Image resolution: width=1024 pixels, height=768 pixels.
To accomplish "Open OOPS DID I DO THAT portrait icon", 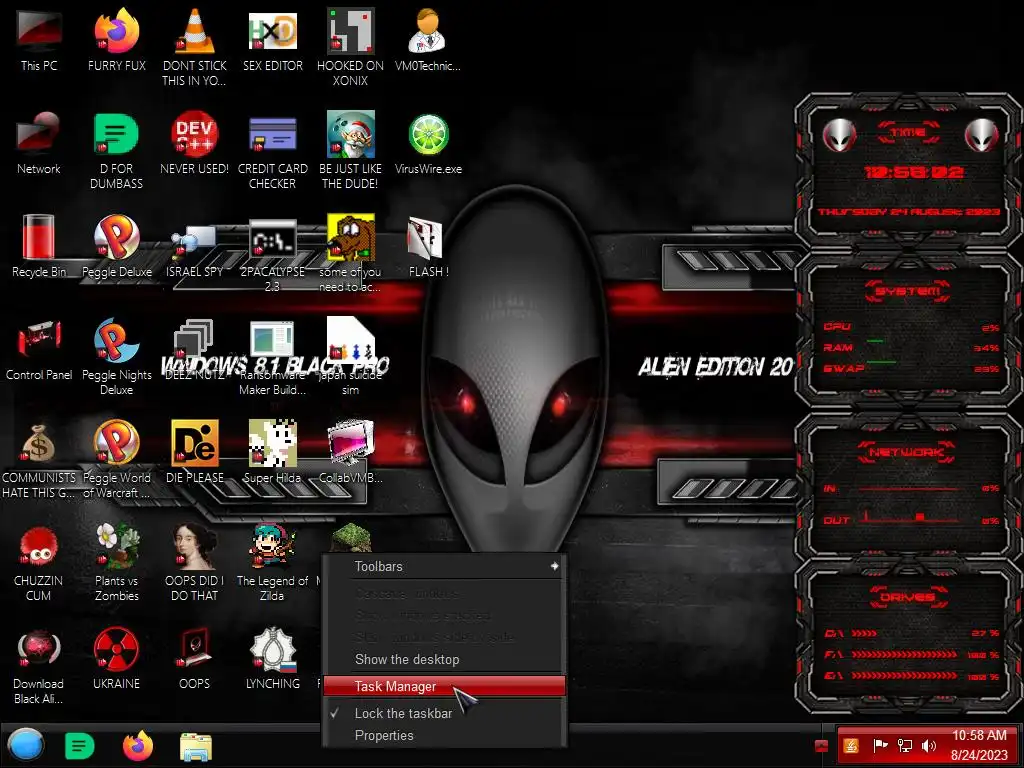I will [195, 546].
